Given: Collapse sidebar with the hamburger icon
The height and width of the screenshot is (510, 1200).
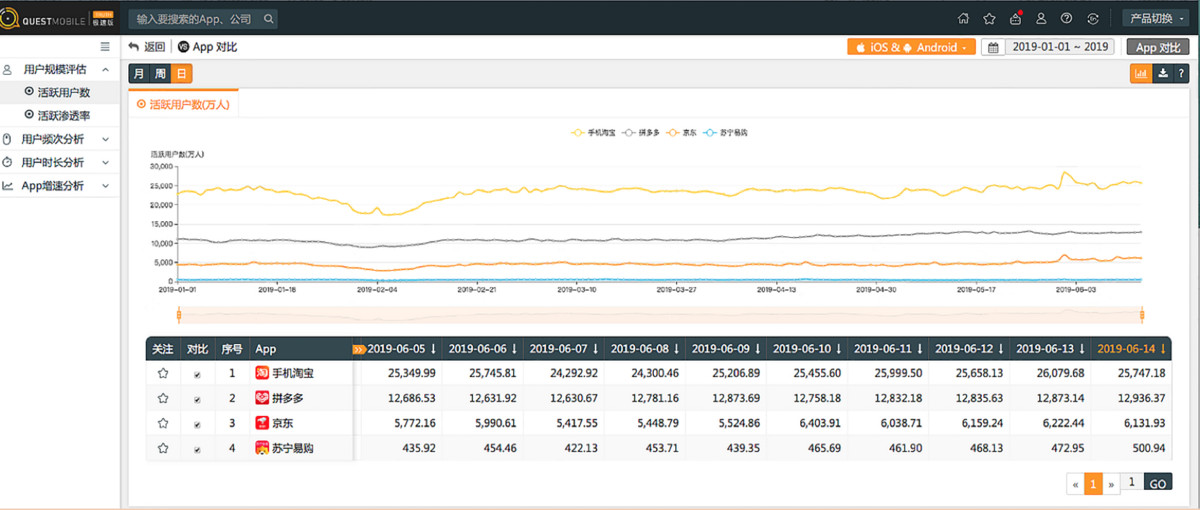Looking at the screenshot, I should coord(105,47).
